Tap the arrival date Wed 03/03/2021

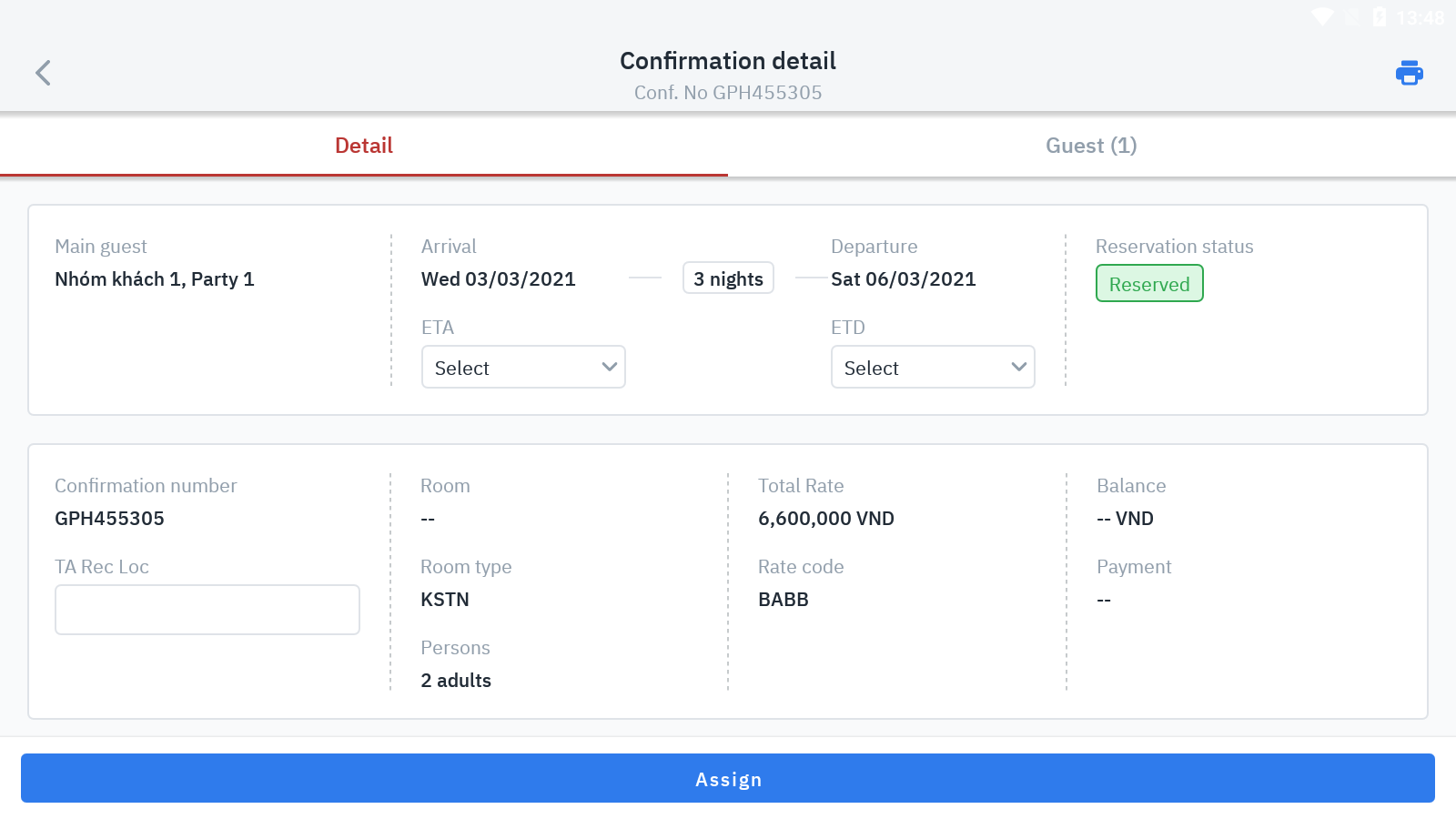click(x=499, y=279)
